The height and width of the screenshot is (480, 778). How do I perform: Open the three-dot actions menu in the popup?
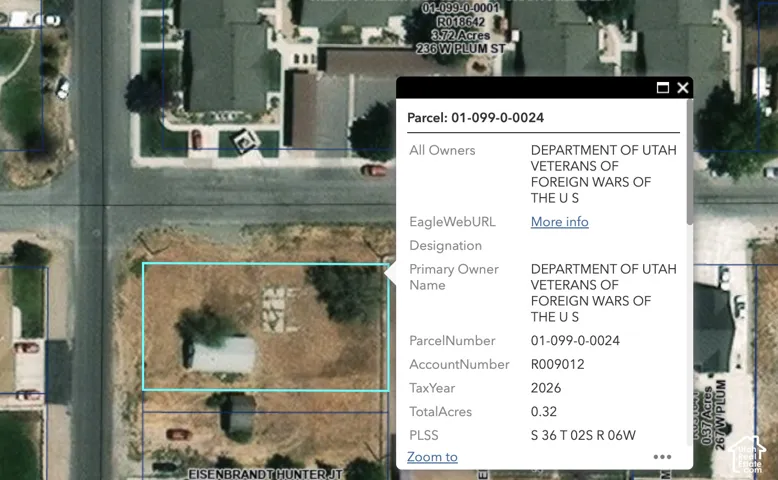tap(662, 457)
